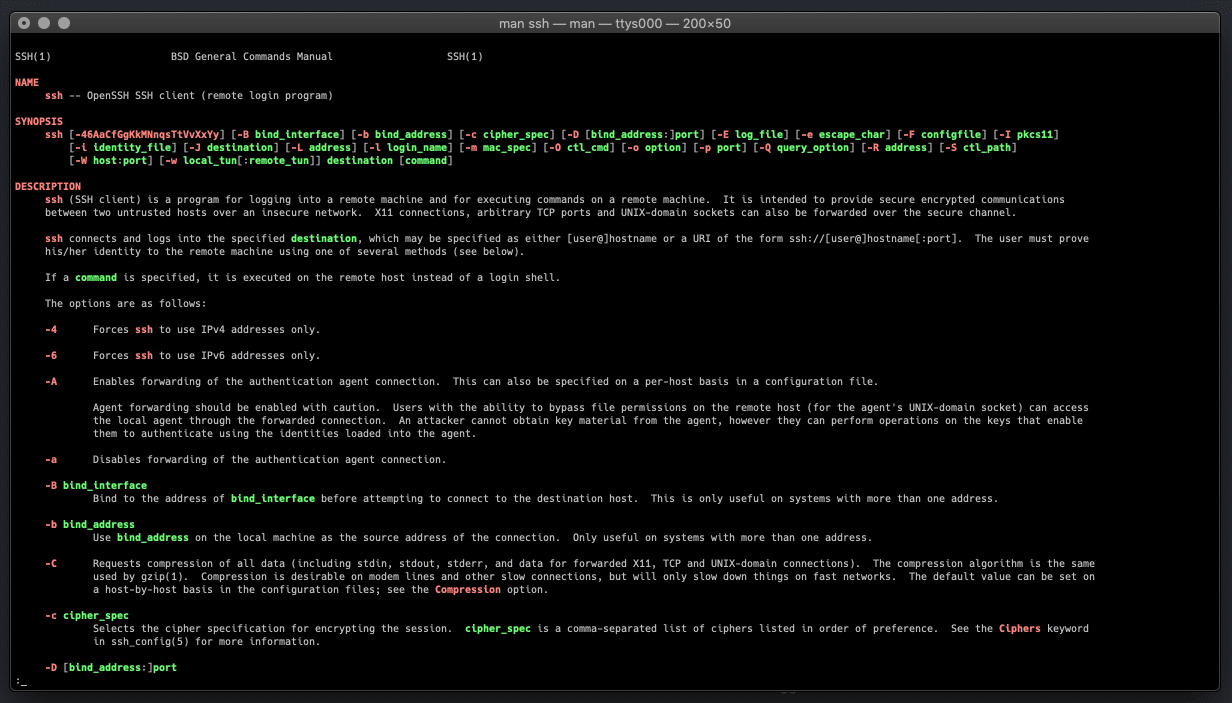Click '-L address' in the synopsis
The height and width of the screenshot is (703, 1232).
tap(321, 147)
